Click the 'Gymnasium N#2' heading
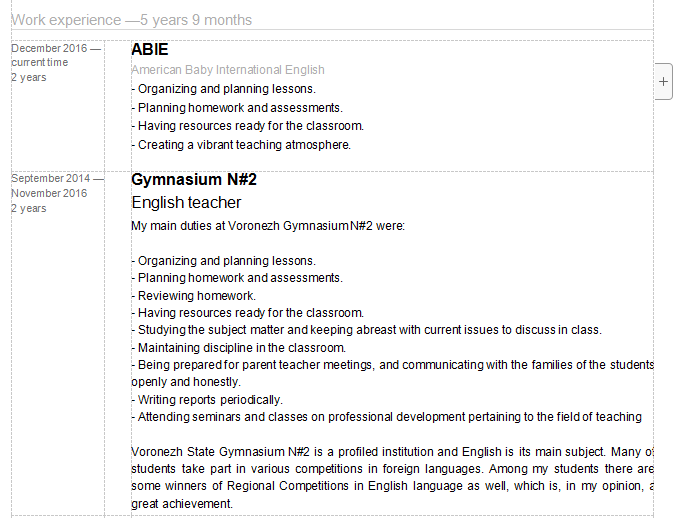691x518 pixels. click(x=194, y=180)
